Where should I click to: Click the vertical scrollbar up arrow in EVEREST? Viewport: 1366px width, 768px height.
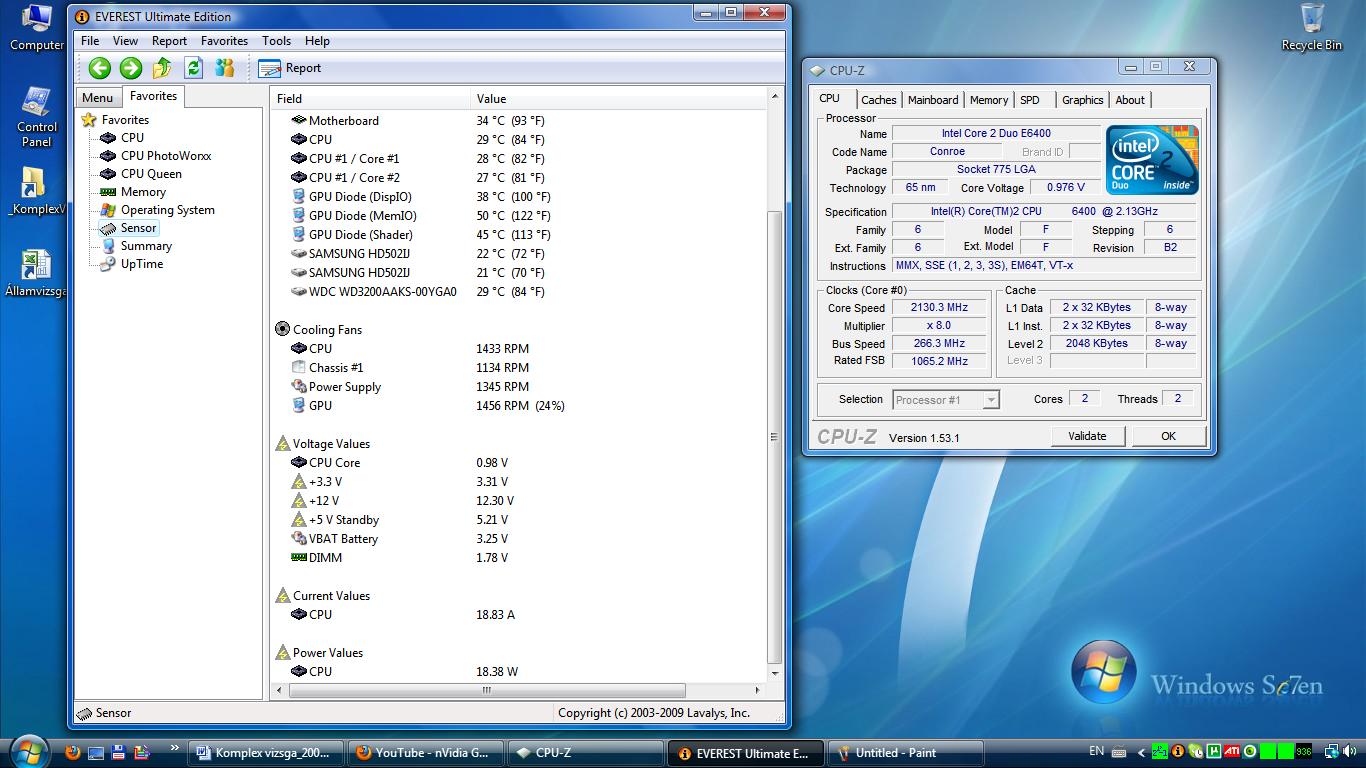(x=774, y=97)
